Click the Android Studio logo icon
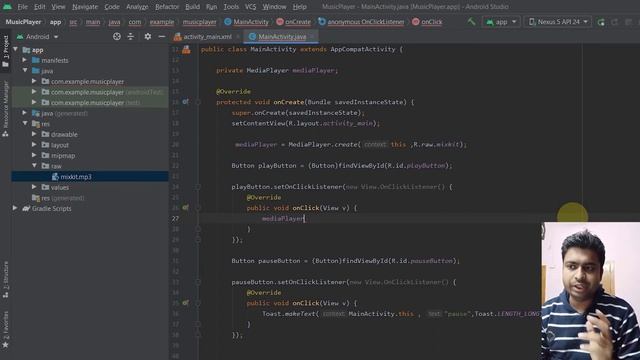The width and height of the screenshot is (640, 360). (x=7, y=7)
